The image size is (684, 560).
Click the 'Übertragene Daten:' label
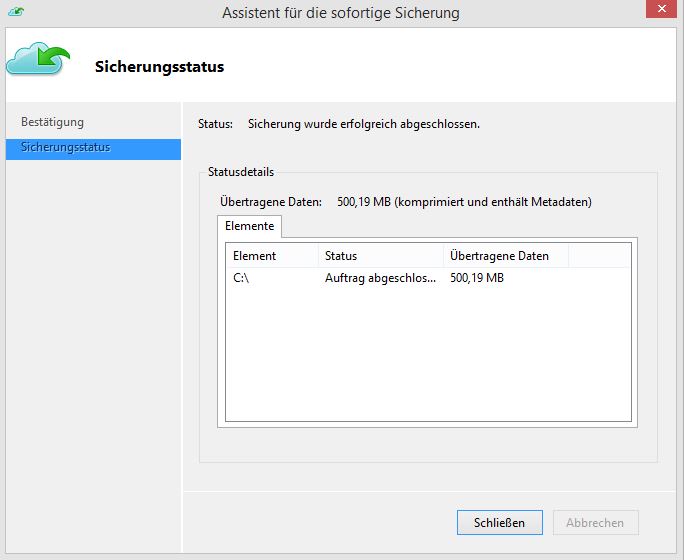[x=271, y=202]
